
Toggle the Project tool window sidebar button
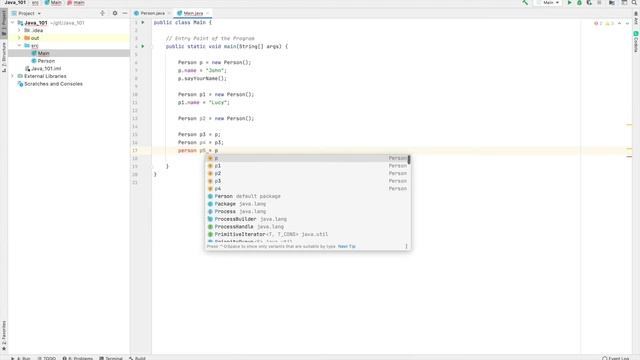click(x=4, y=23)
